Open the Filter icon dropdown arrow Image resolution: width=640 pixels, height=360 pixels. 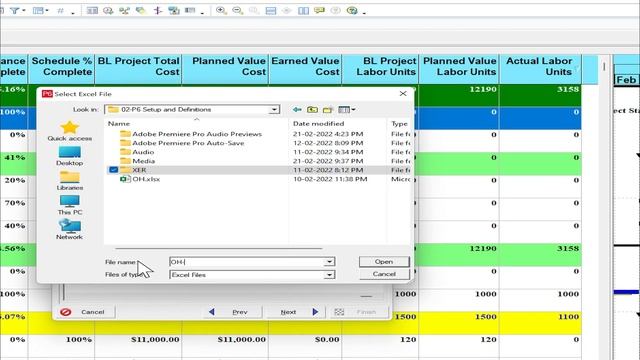point(24,11)
